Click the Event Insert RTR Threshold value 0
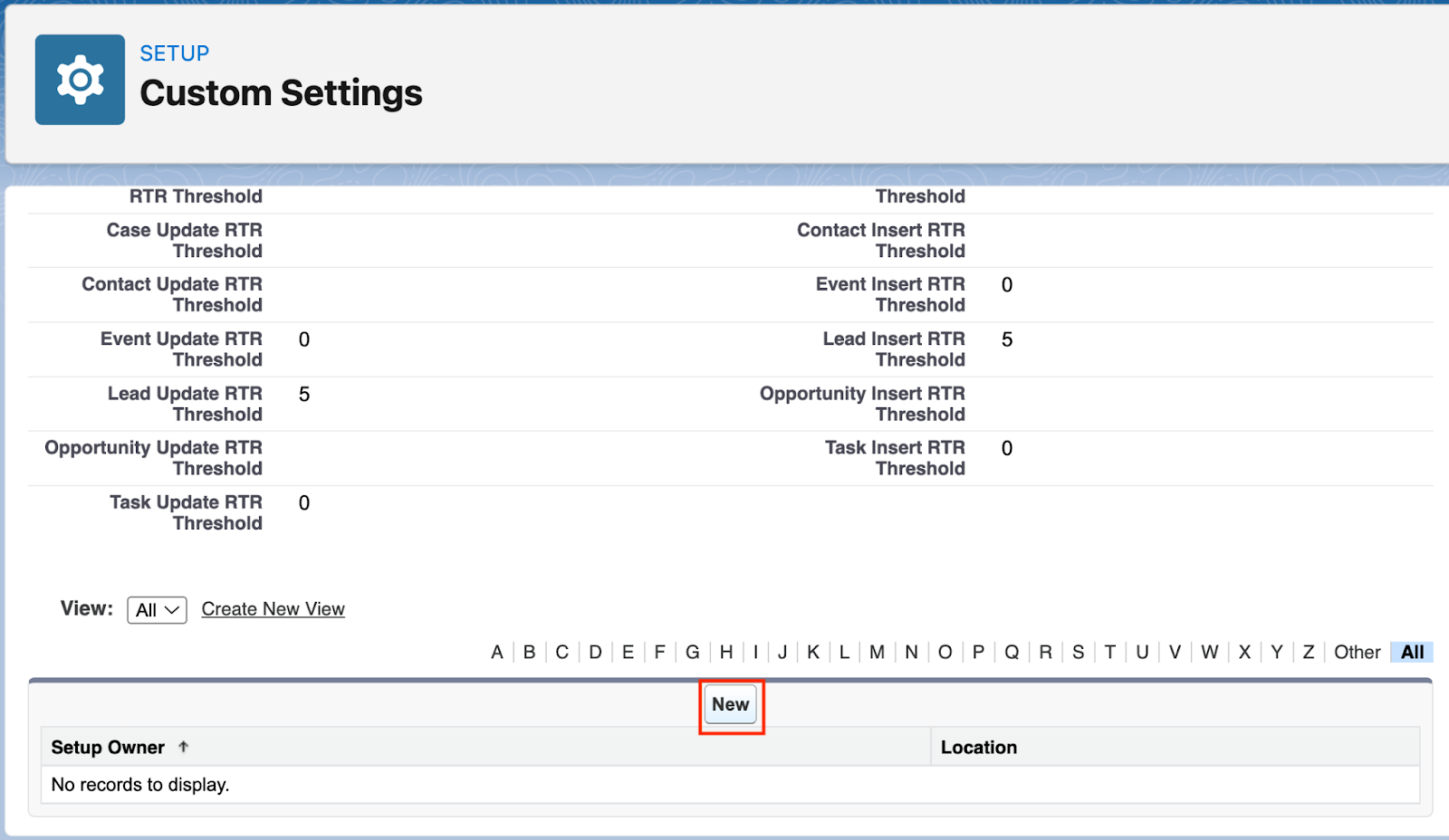 1007,285
